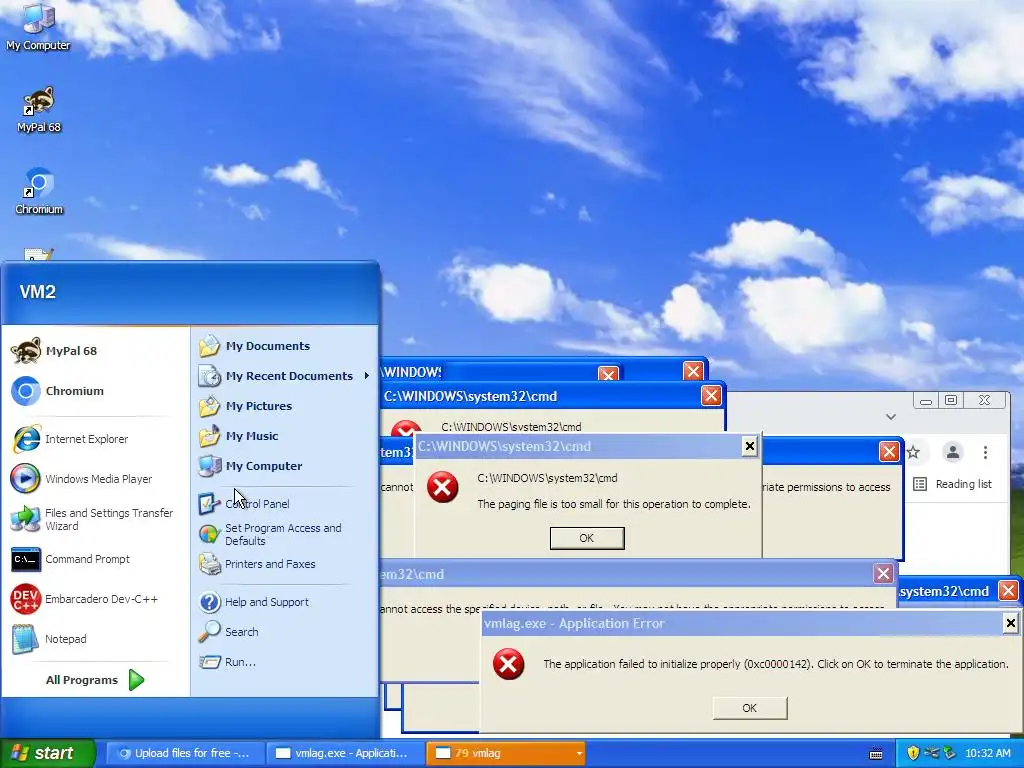Click the VM2 user name header

click(x=38, y=292)
